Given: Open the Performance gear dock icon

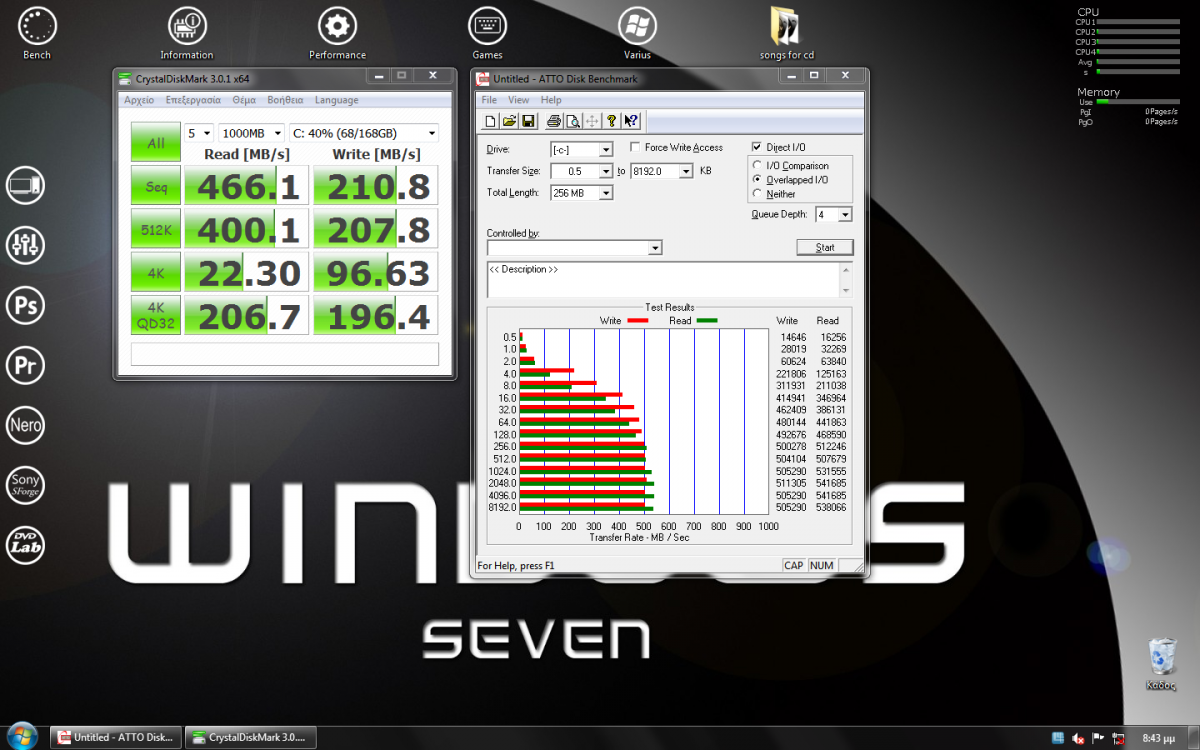Looking at the screenshot, I should pos(337,32).
